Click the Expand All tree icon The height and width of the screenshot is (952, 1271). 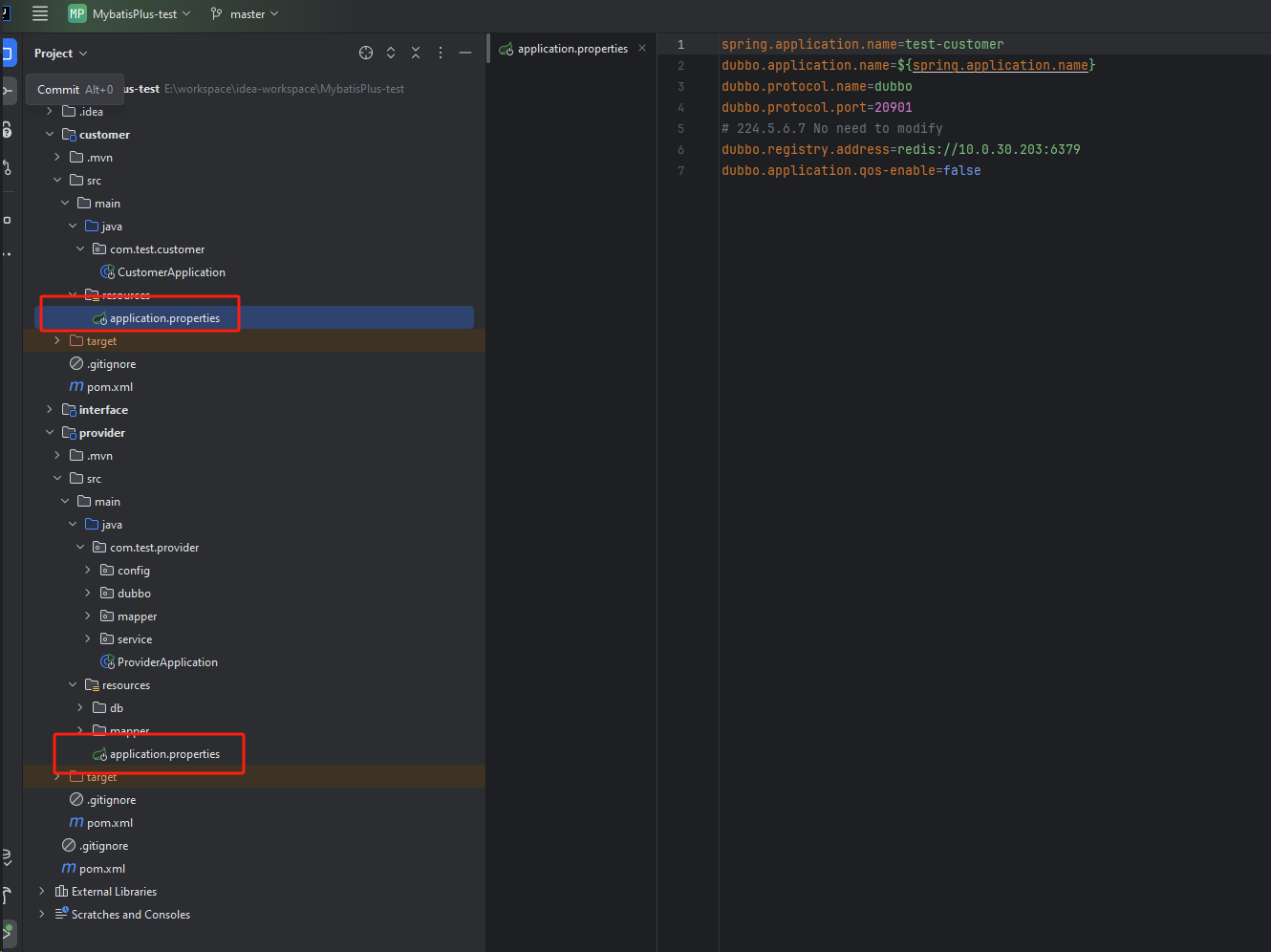pos(391,53)
